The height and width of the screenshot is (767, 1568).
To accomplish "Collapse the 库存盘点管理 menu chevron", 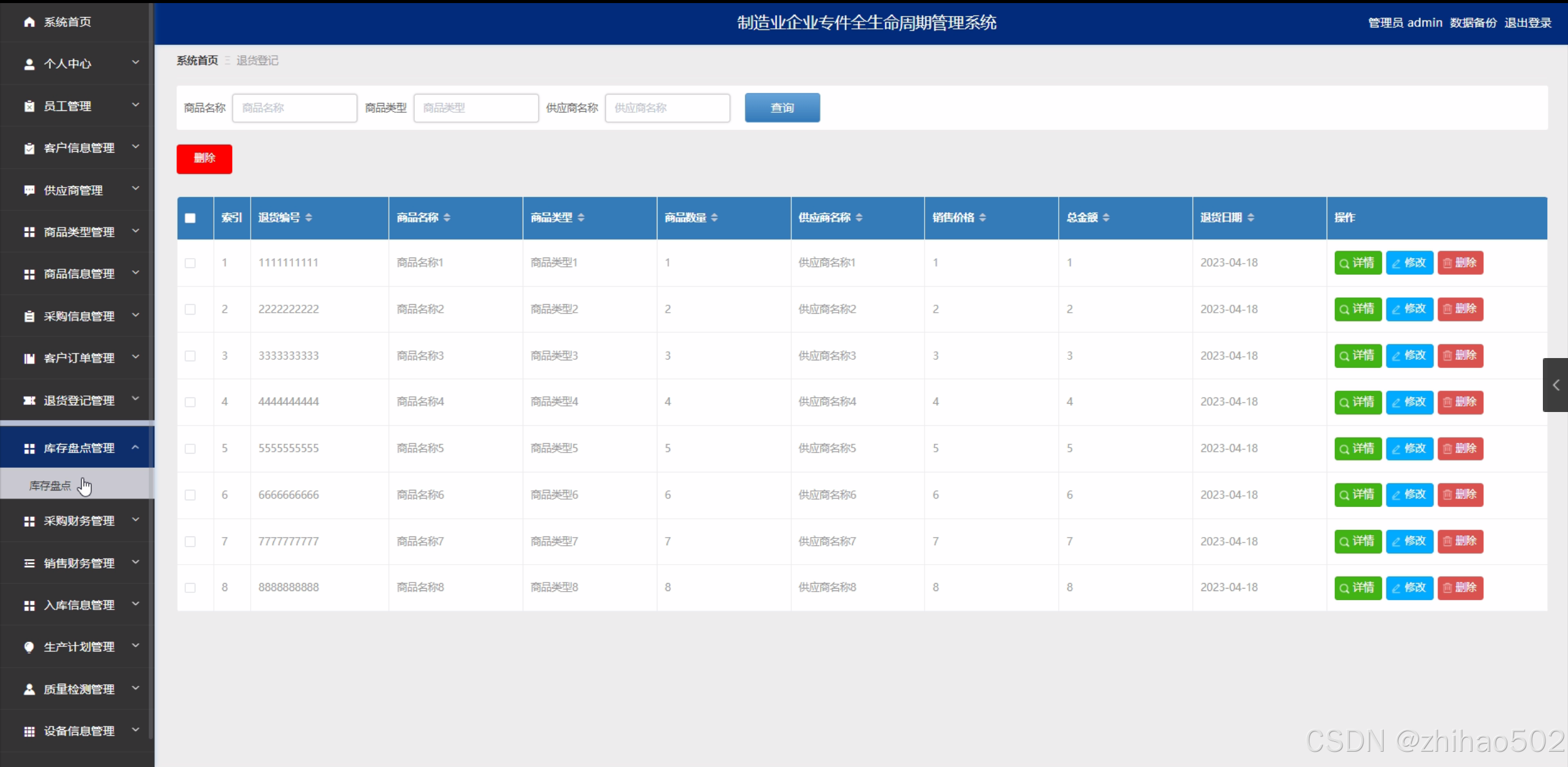I will tap(135, 448).
